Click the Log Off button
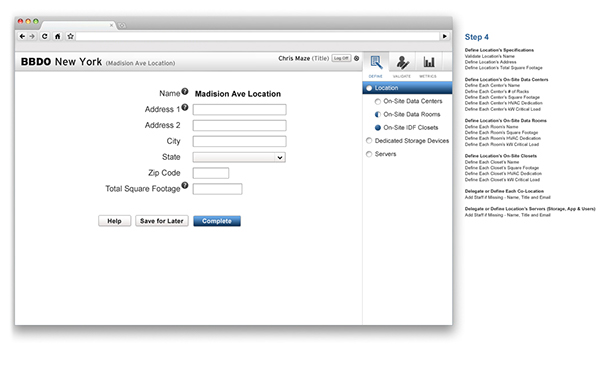This screenshot has width=600, height=388. (x=341, y=58)
